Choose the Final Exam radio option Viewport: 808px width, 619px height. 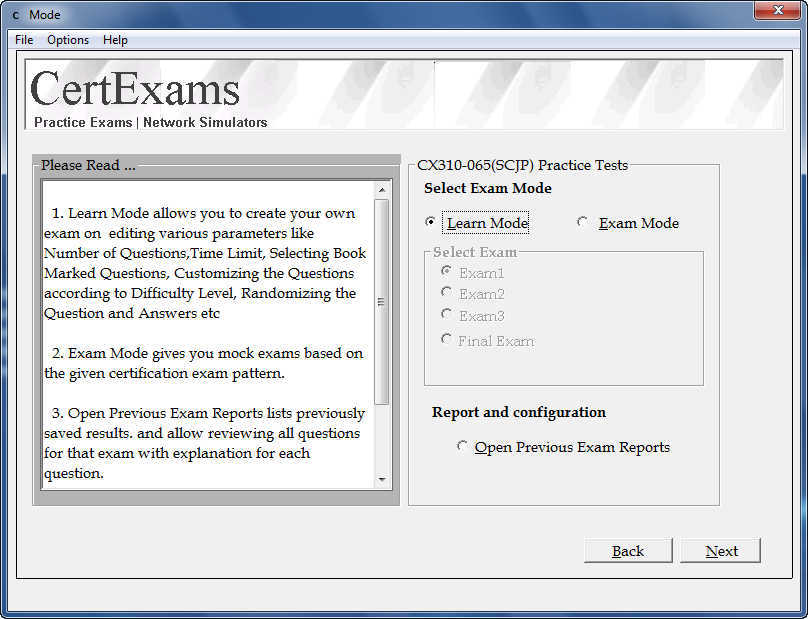(488, 340)
